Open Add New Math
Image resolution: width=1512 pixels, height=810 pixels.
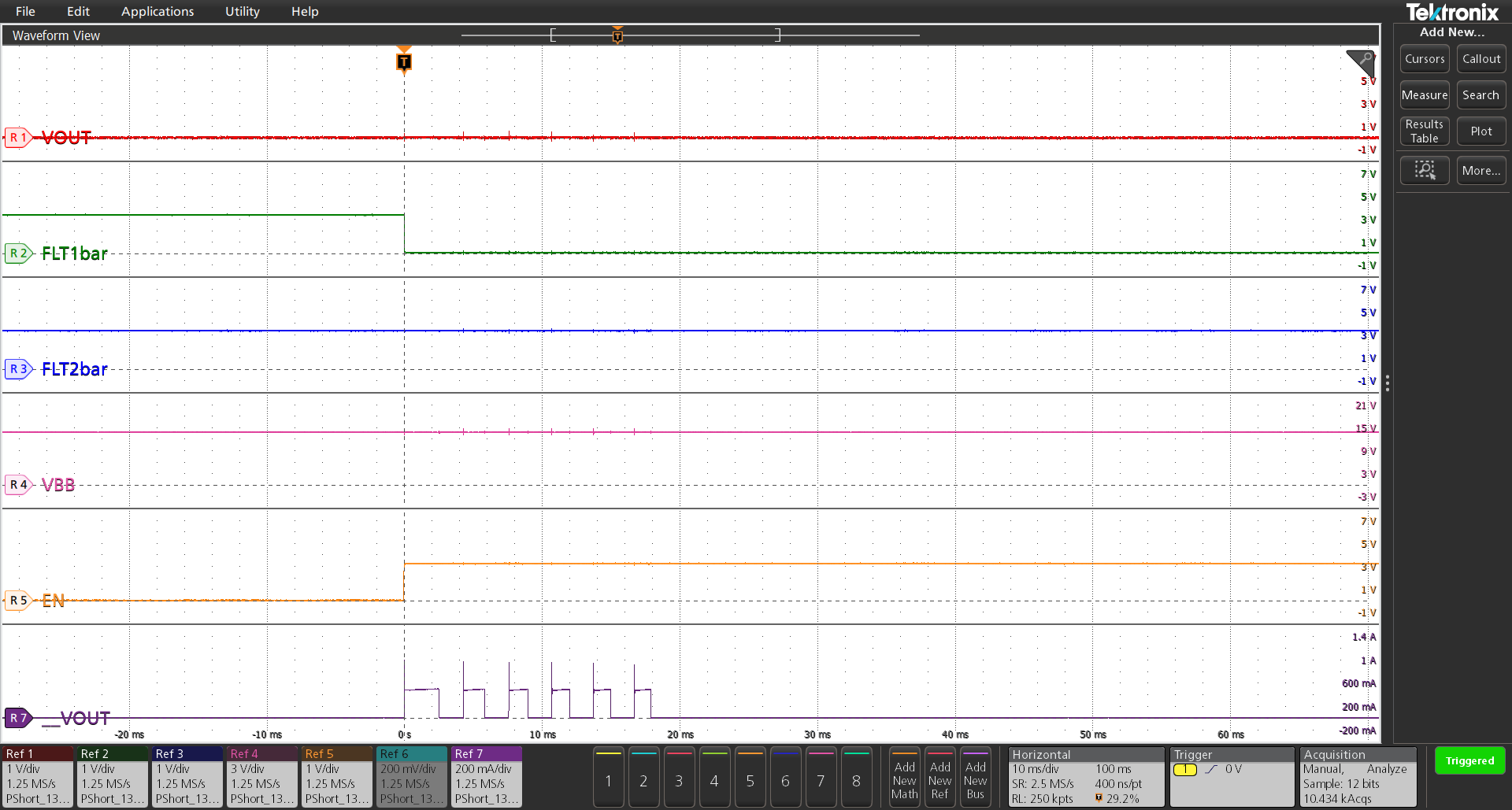point(904,777)
